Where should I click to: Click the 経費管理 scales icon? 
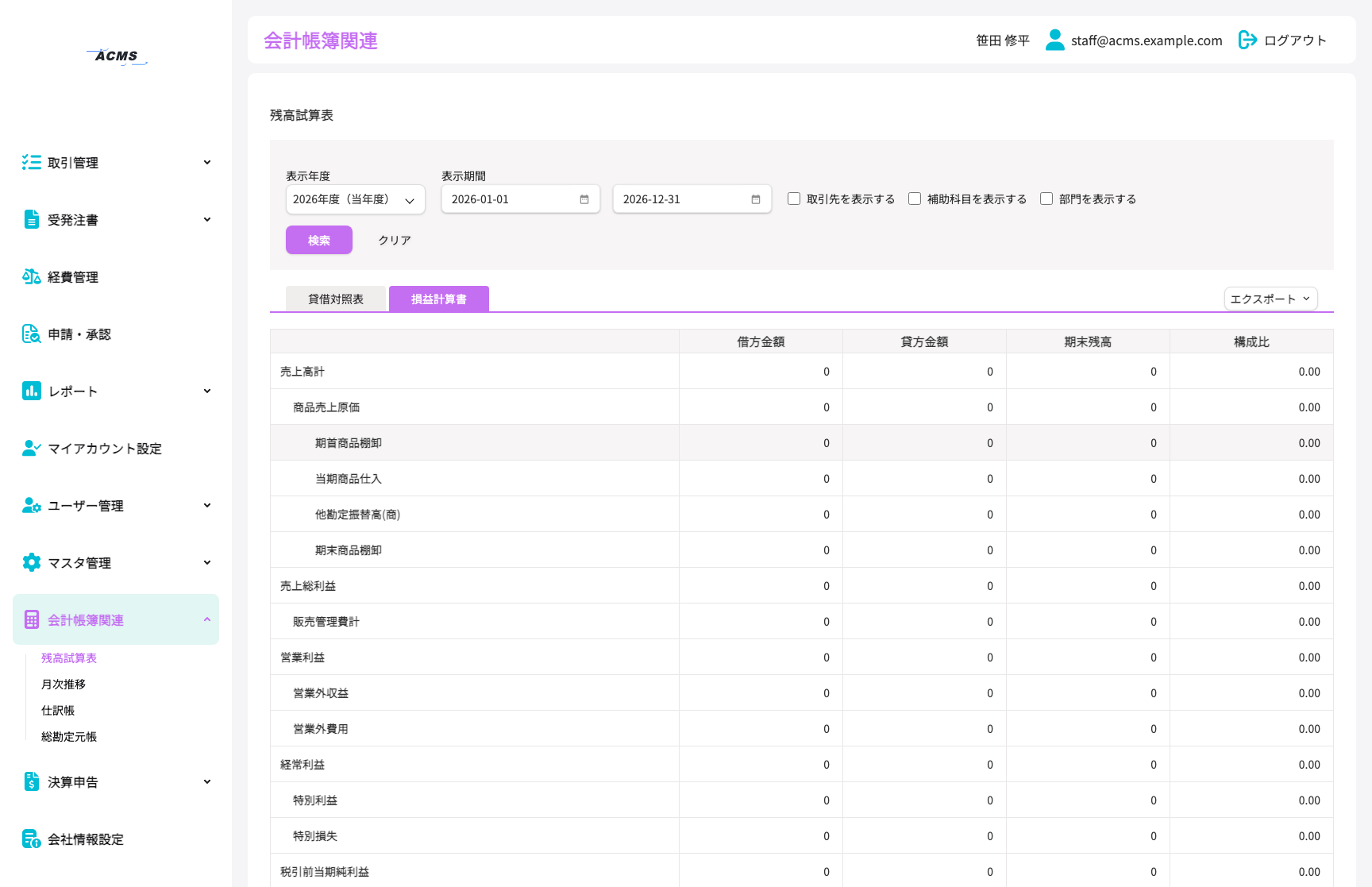point(32,277)
